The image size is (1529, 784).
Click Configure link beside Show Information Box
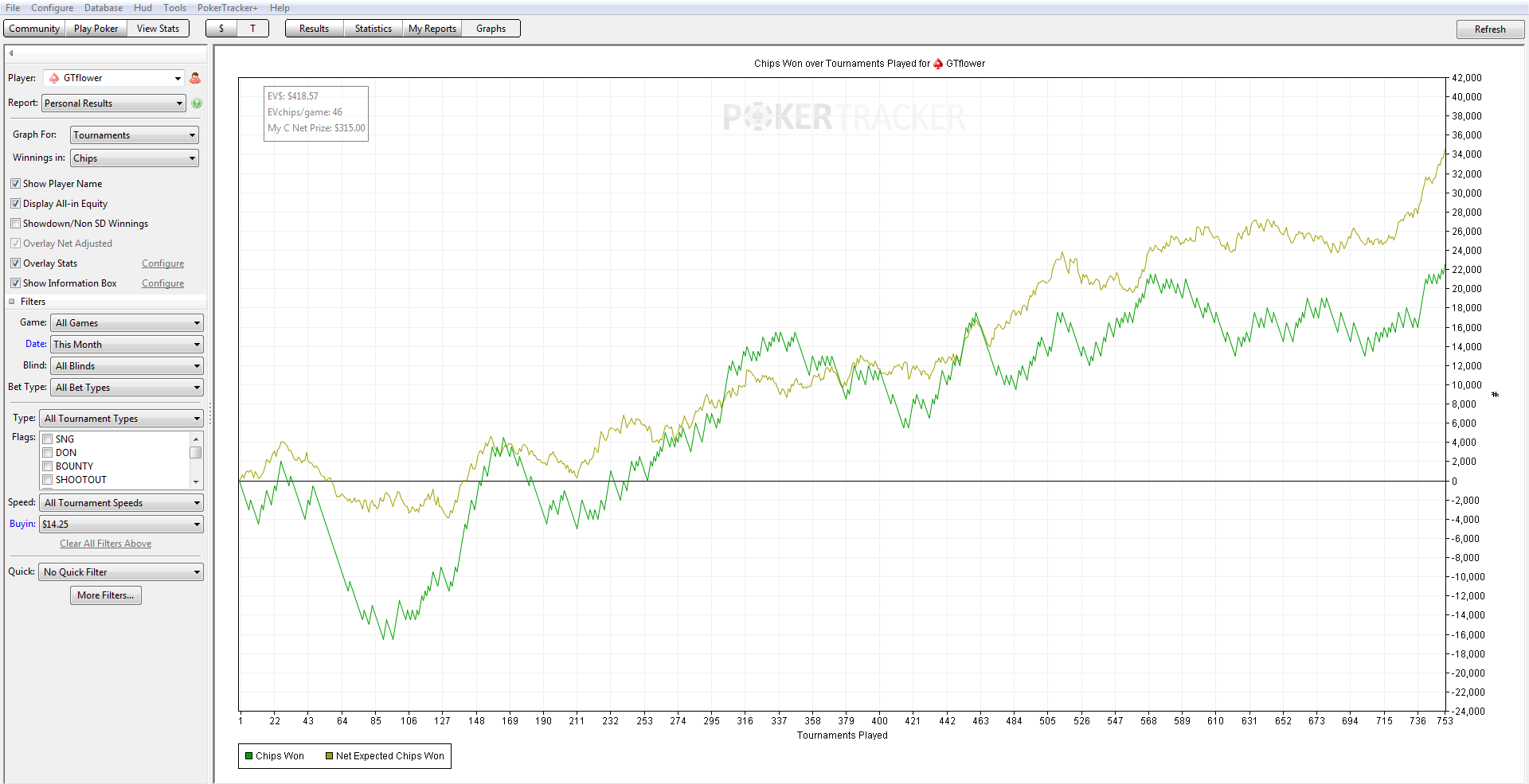click(x=163, y=283)
